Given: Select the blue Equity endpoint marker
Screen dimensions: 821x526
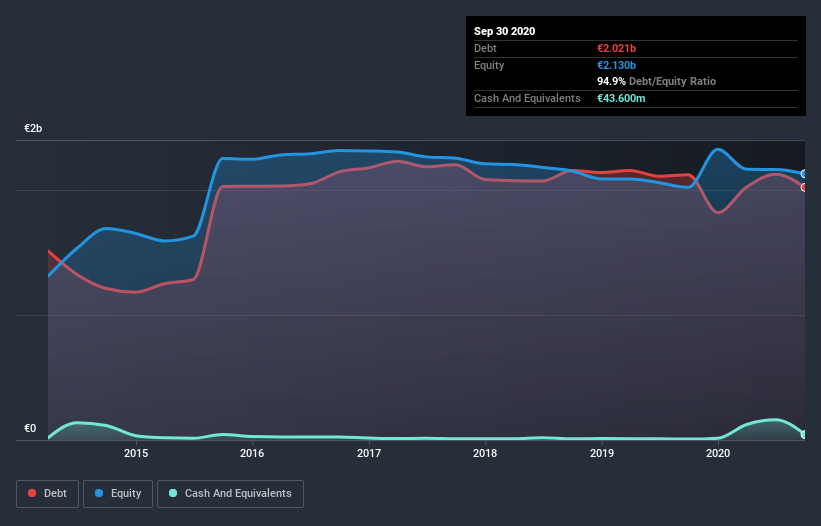Looking at the screenshot, I should (804, 174).
